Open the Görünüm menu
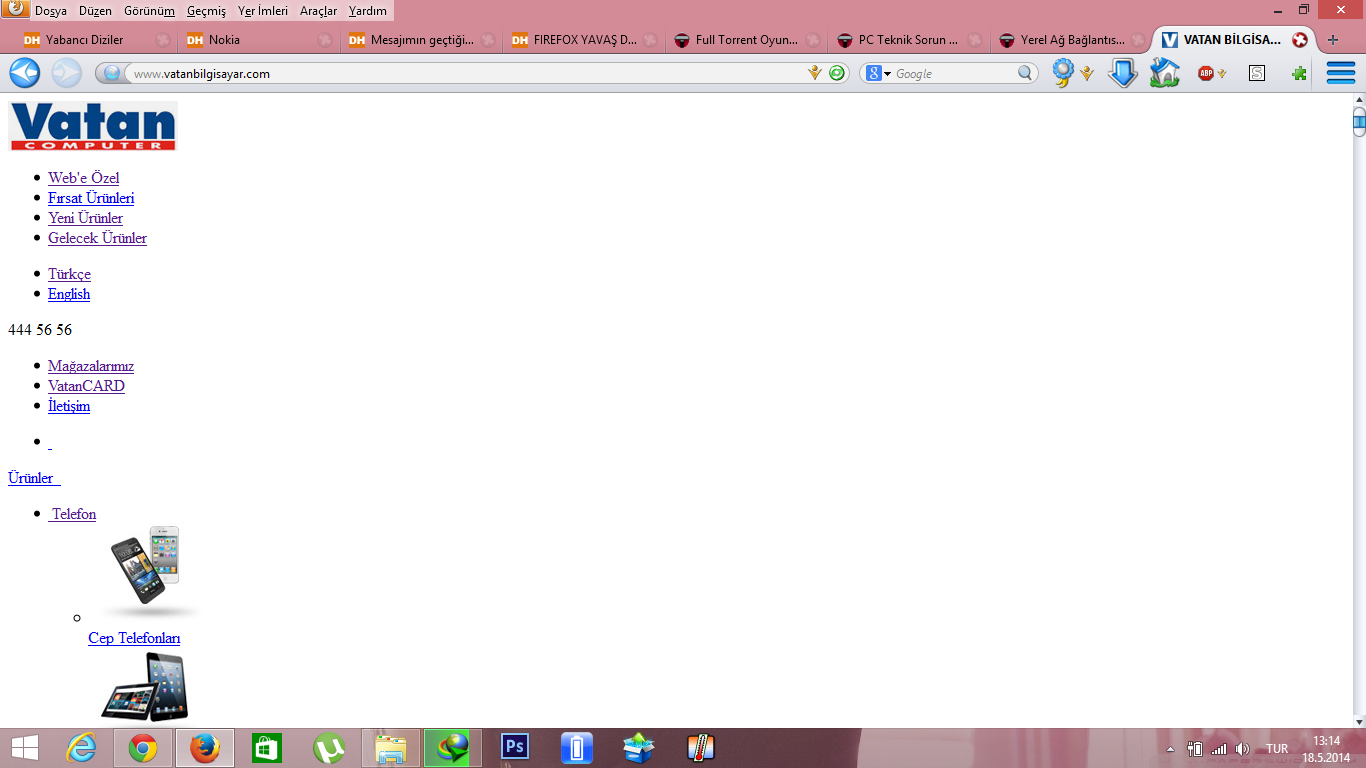The height and width of the screenshot is (768, 1366). pos(149,11)
